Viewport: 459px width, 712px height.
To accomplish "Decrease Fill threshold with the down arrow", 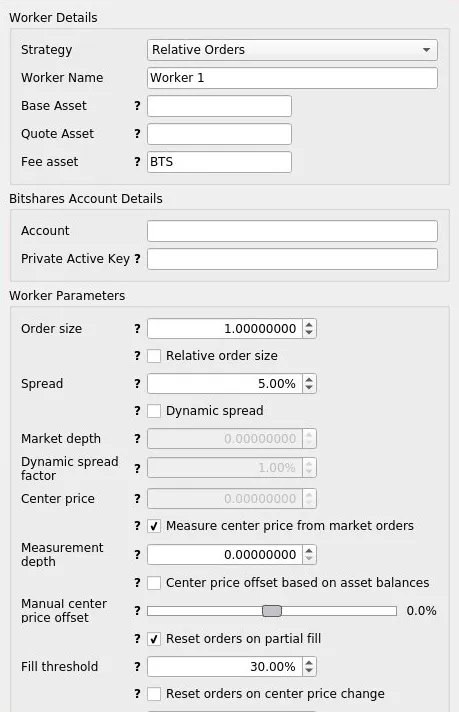I will click(309, 671).
